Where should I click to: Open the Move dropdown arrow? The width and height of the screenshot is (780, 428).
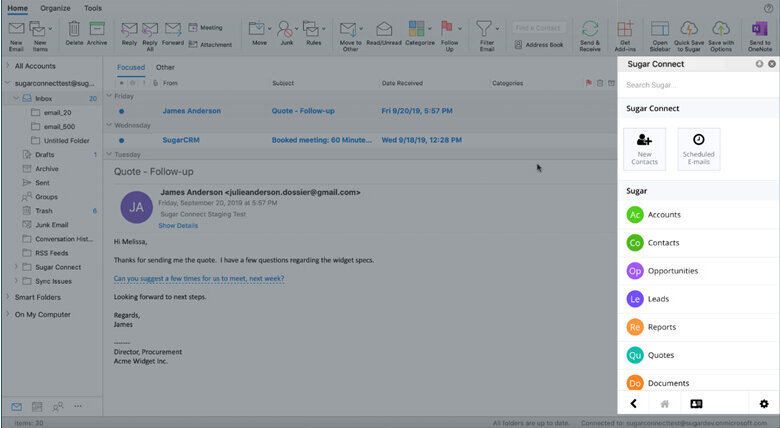click(270, 29)
